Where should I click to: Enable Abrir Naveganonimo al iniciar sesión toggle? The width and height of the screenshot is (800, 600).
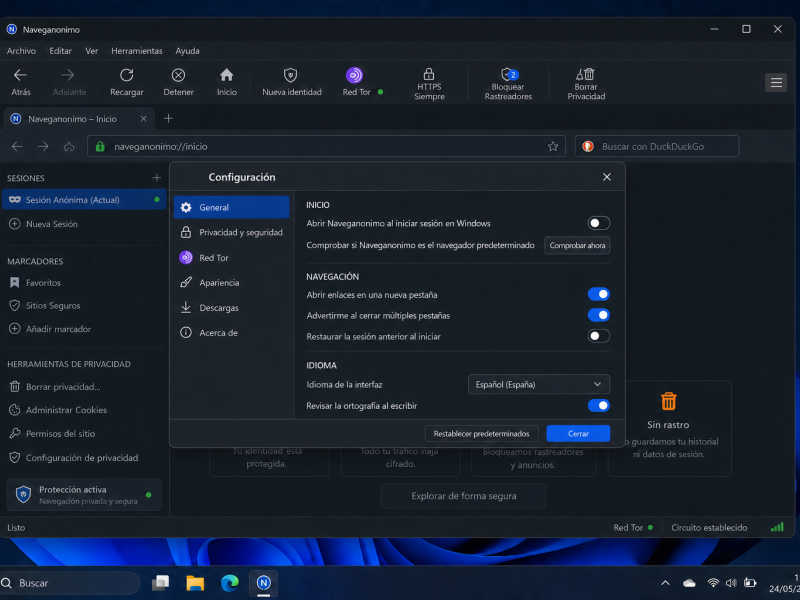pos(598,223)
